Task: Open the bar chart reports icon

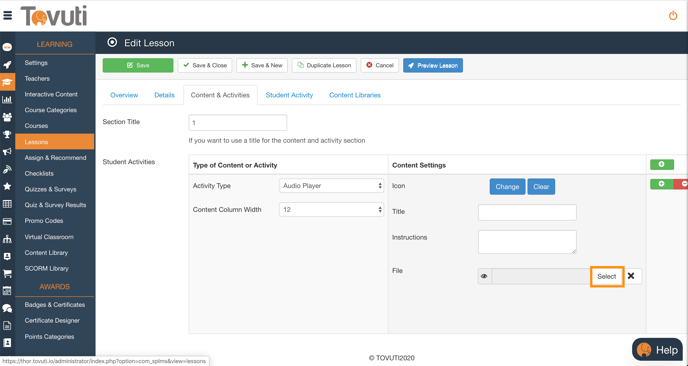Action: (7, 100)
